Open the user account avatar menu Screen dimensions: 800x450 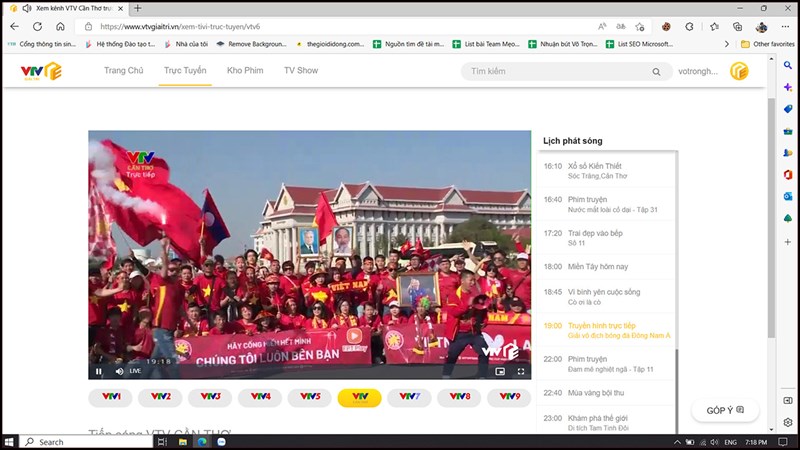tap(739, 71)
